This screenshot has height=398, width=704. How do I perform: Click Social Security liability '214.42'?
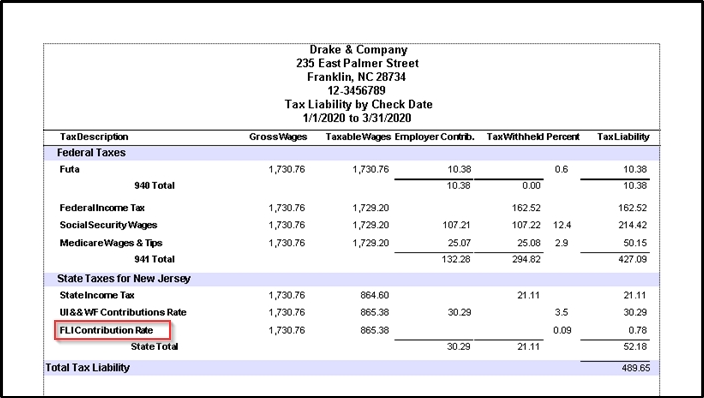[632, 225]
